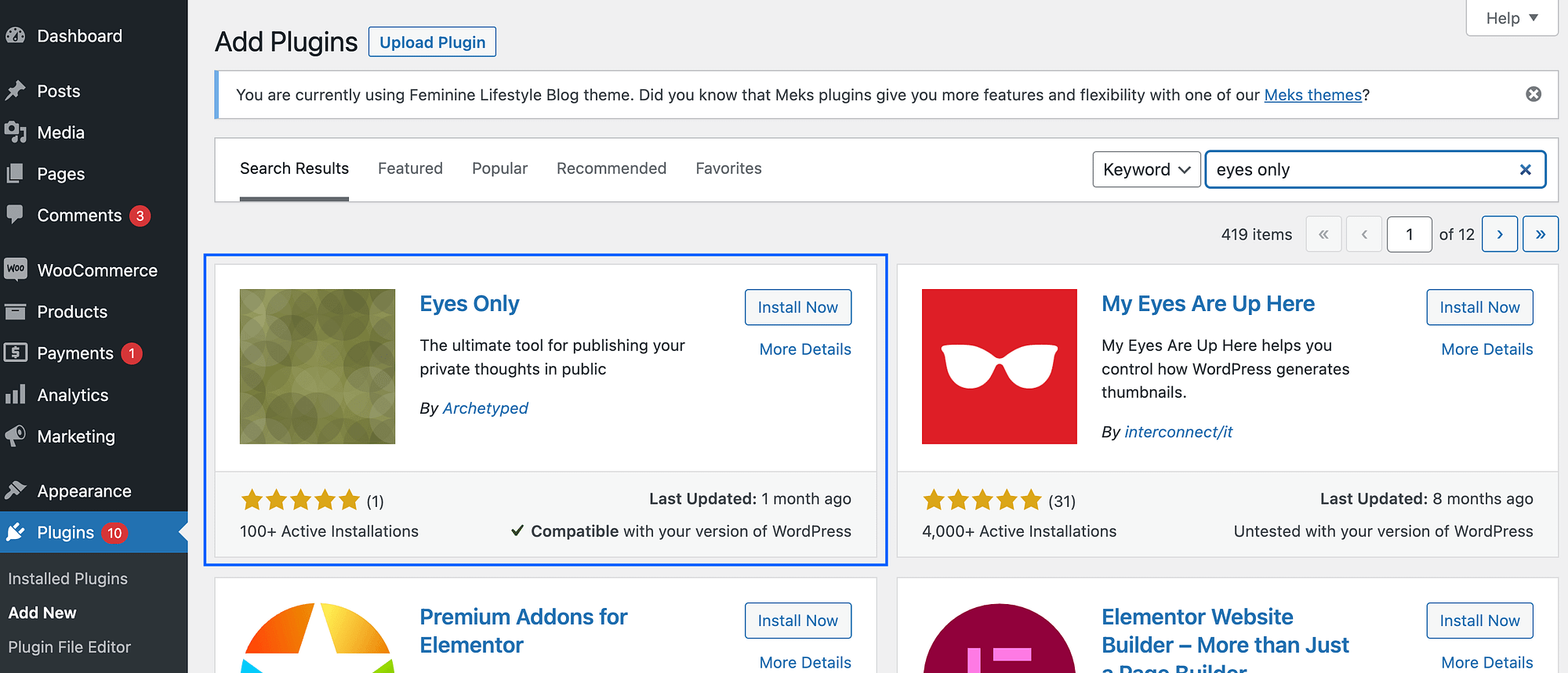1568x673 pixels.
Task: Open Premium Addons for Elementor title
Action: click(x=523, y=631)
